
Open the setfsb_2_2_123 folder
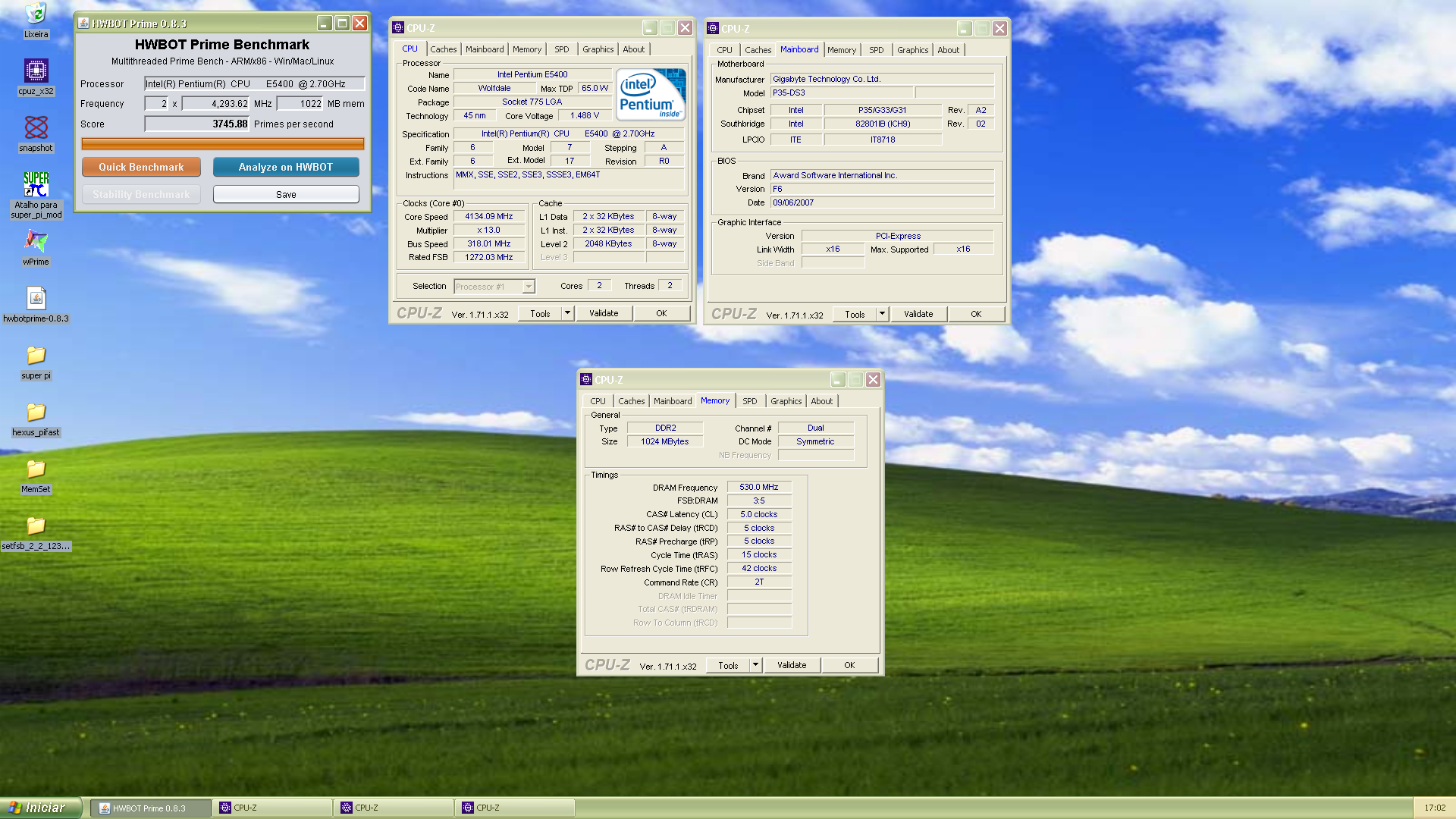(36, 526)
